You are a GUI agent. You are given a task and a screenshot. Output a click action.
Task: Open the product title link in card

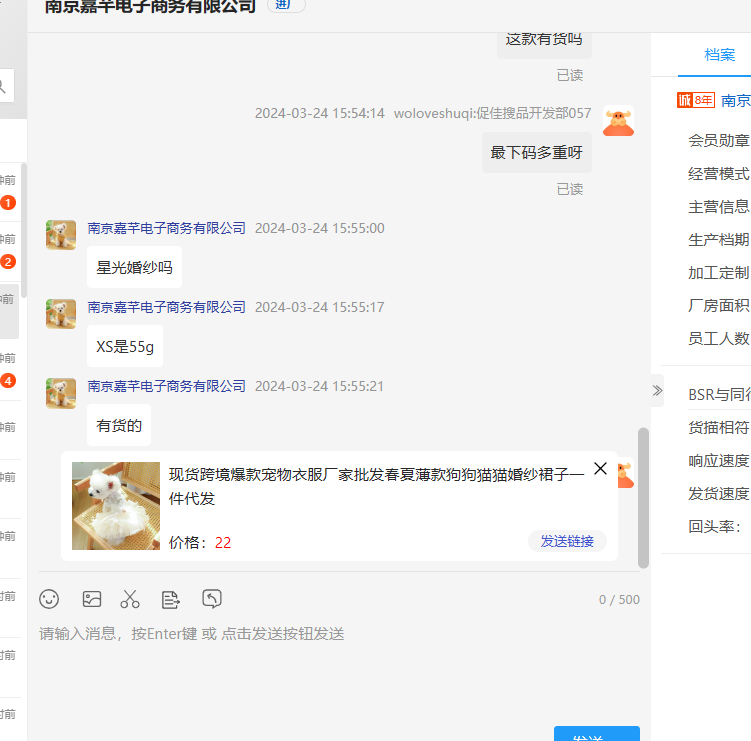pyautogui.click(x=376, y=486)
